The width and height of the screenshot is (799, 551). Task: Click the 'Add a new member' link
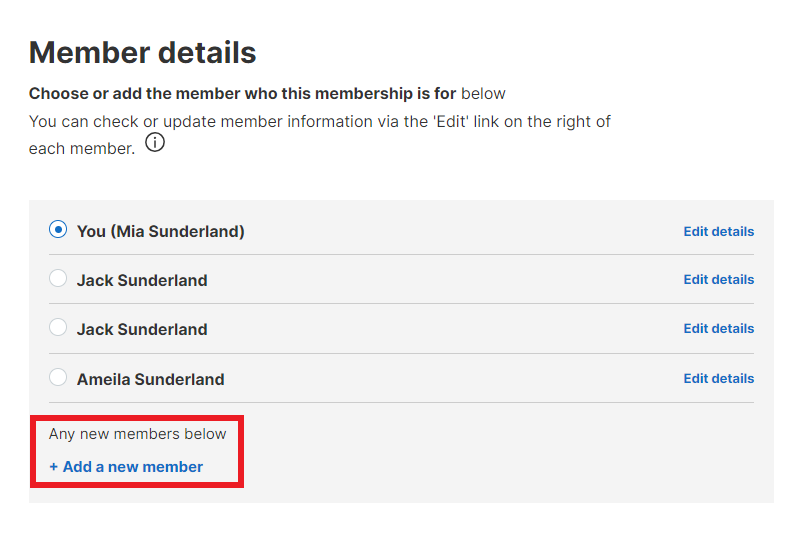(x=126, y=467)
